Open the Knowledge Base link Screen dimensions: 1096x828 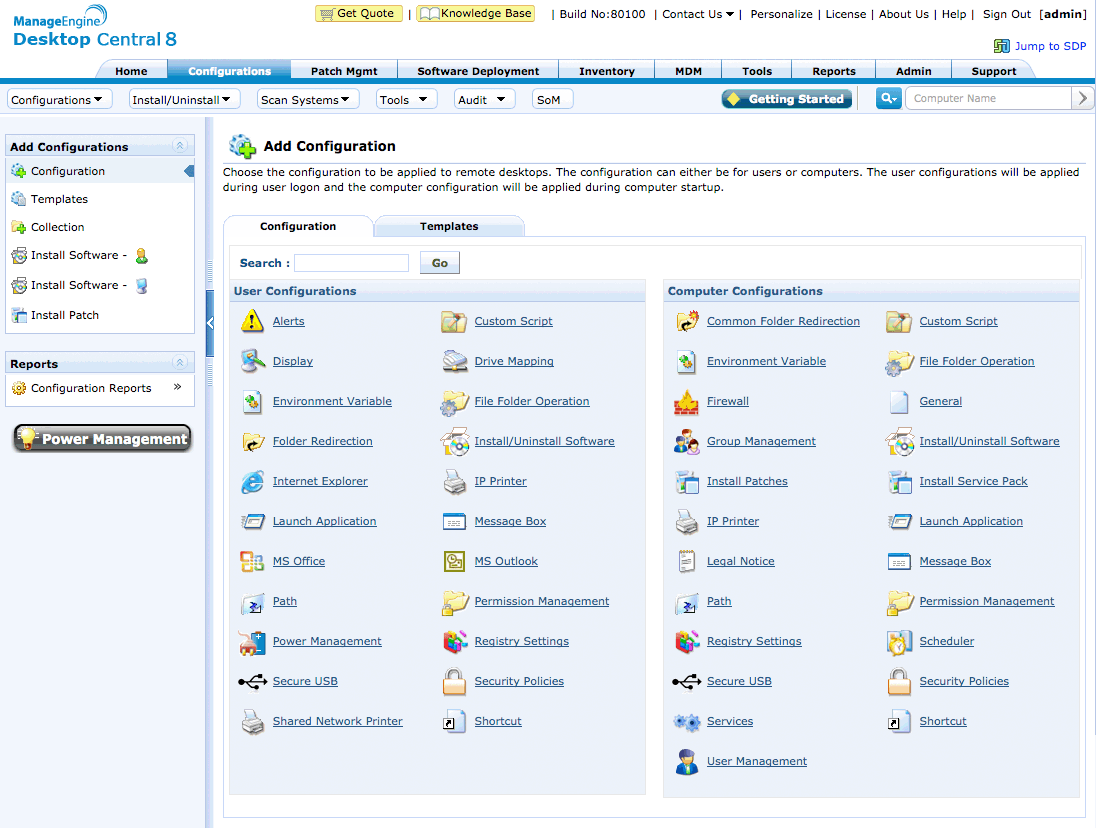pyautogui.click(x=475, y=13)
